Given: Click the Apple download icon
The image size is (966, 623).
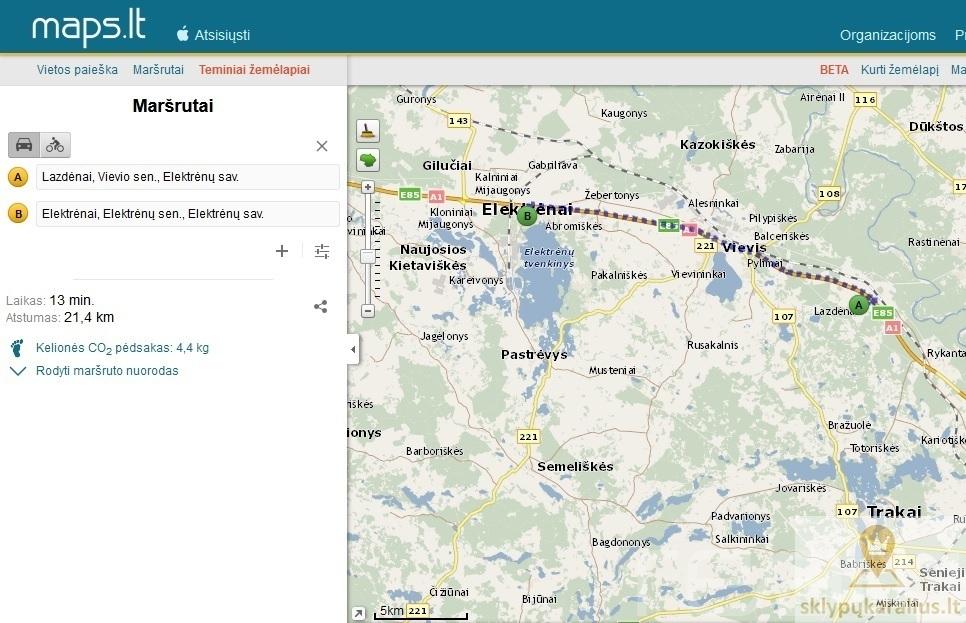Looking at the screenshot, I should coord(182,34).
